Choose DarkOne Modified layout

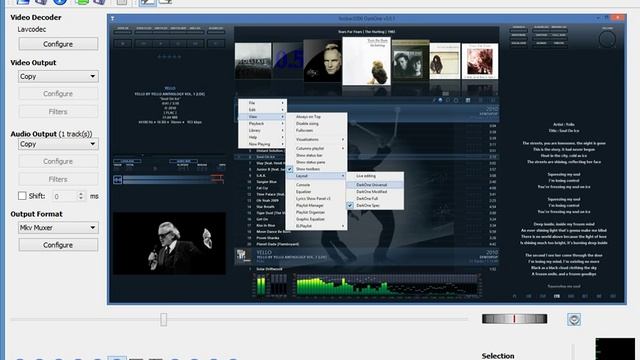375,192
